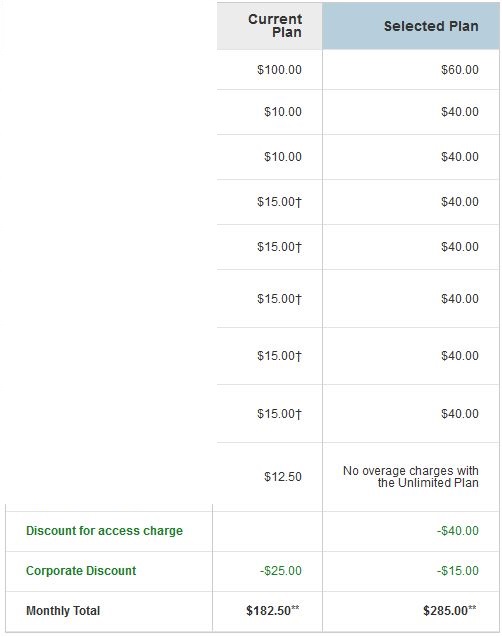The height and width of the screenshot is (637, 502).
Task: Click the -$40.00 access charge discount value
Action: point(458,531)
